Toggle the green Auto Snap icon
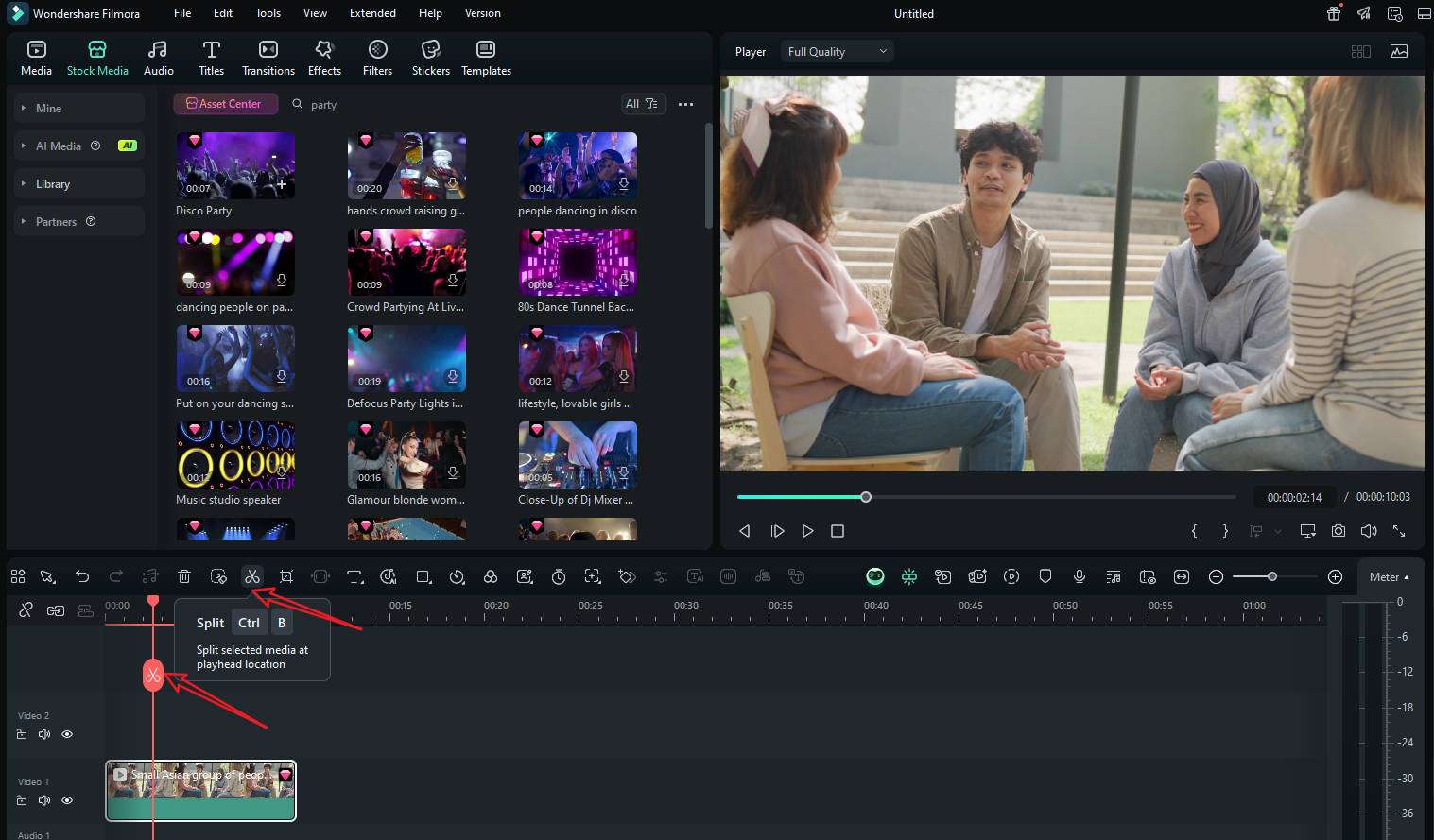 [x=909, y=576]
